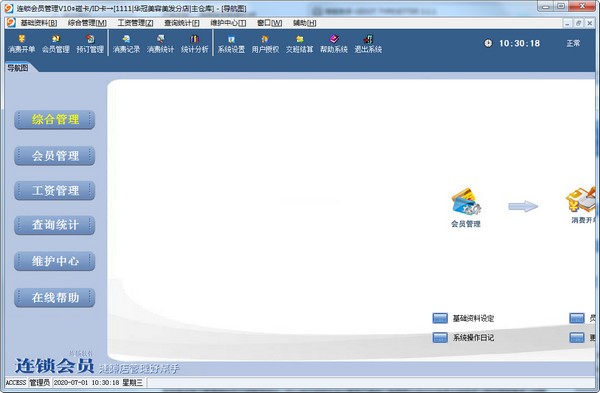
Task: Click the 用户授权 toolbar icon
Action: tap(265, 44)
